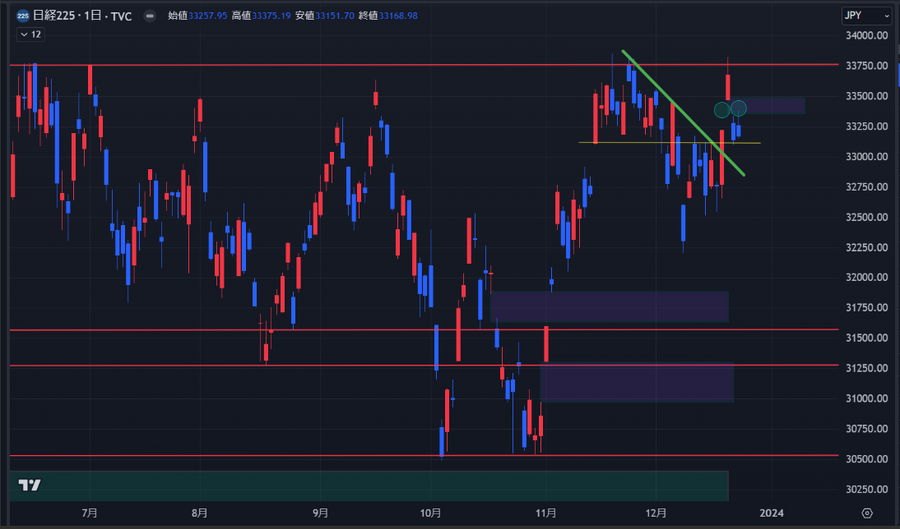Click the 10月 time axis label

[x=430, y=513]
